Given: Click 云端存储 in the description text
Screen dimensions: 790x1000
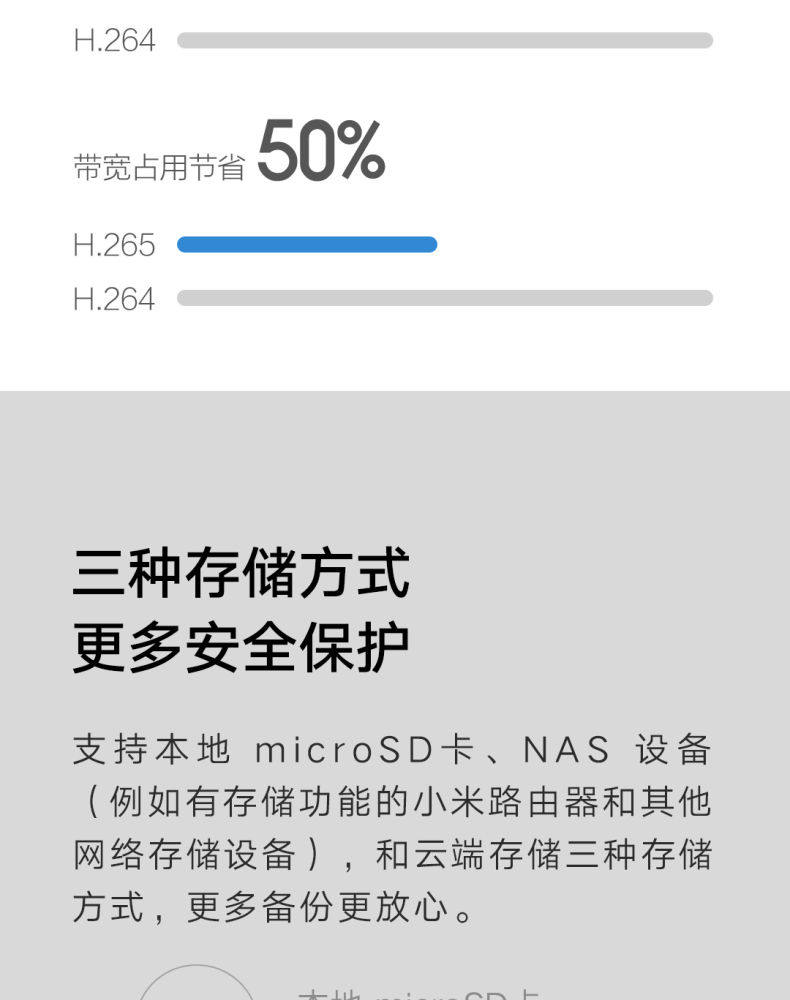Looking at the screenshot, I should point(505,855).
